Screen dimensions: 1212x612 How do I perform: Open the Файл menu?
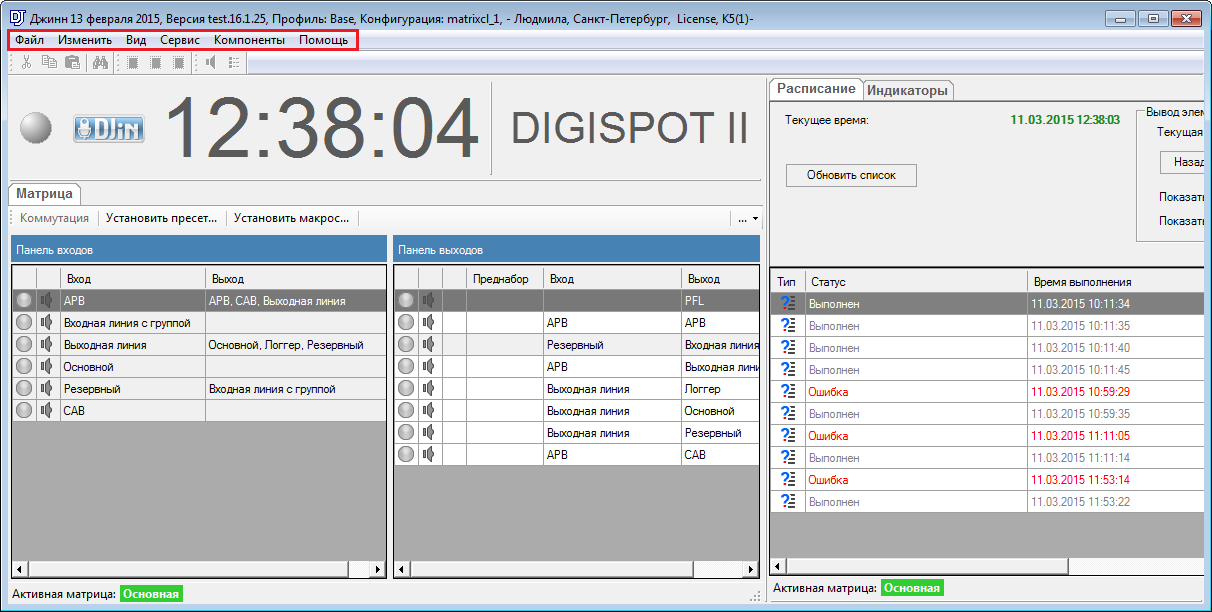point(29,40)
